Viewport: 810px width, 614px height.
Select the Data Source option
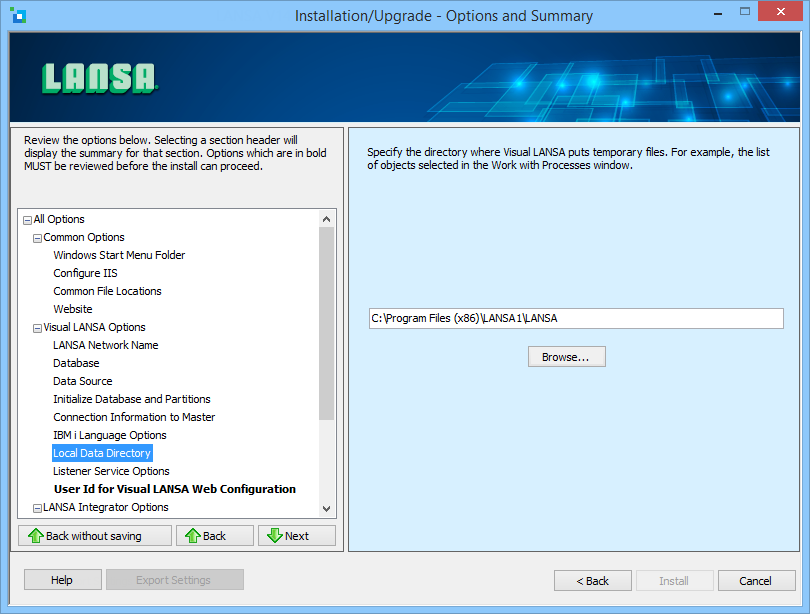[x=83, y=381]
